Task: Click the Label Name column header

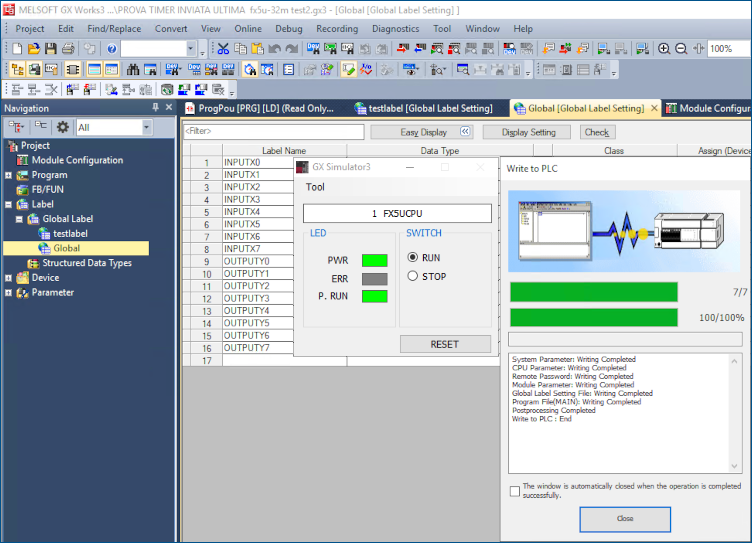Action: pyautogui.click(x=284, y=150)
